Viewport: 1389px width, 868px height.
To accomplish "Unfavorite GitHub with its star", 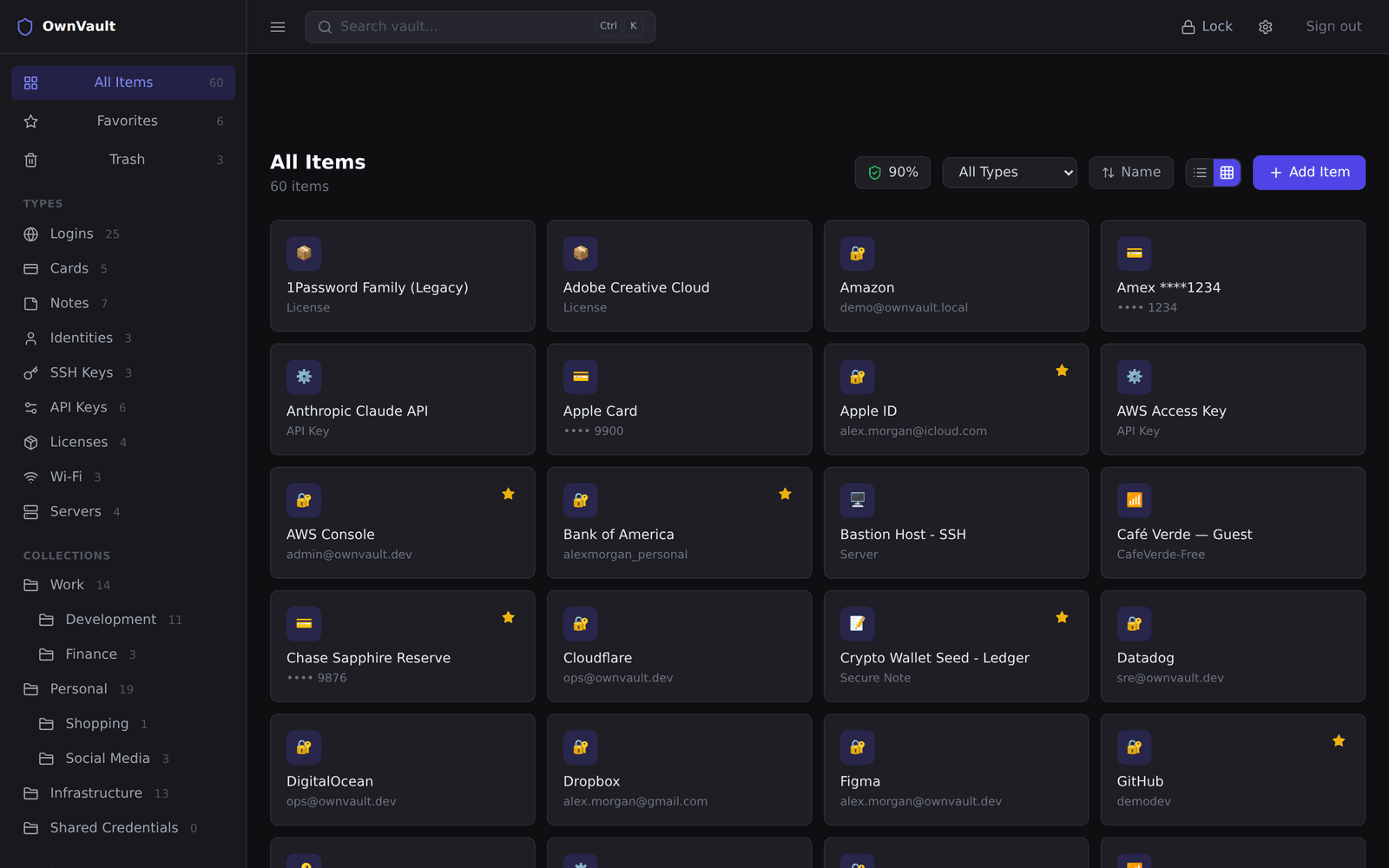I will coord(1339,740).
